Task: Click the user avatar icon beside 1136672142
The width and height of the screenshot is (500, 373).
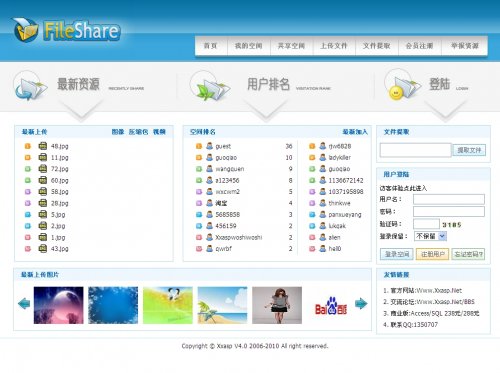Action: [x=323, y=180]
